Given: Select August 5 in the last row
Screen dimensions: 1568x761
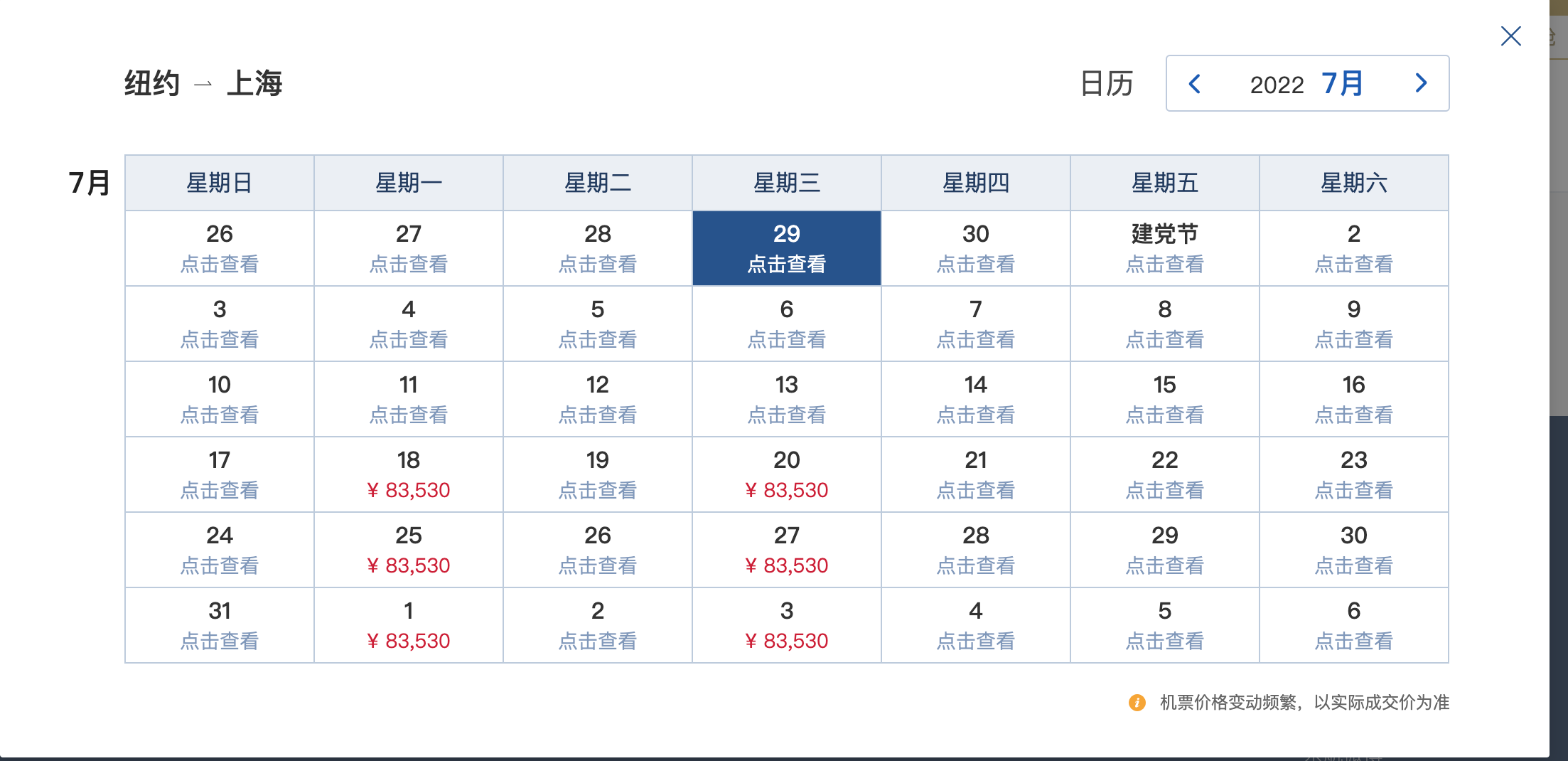Looking at the screenshot, I should (x=1165, y=625).
